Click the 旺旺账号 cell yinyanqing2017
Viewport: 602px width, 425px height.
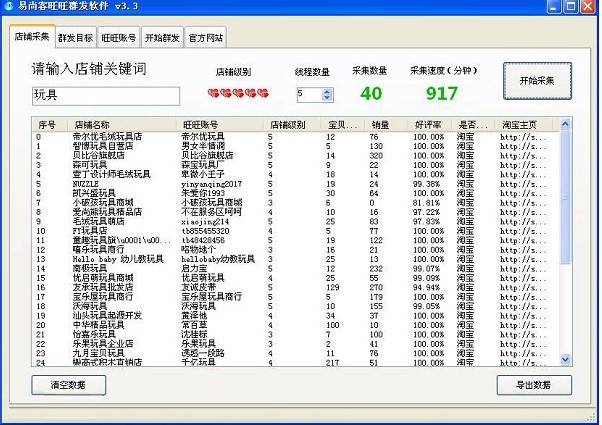tap(212, 184)
